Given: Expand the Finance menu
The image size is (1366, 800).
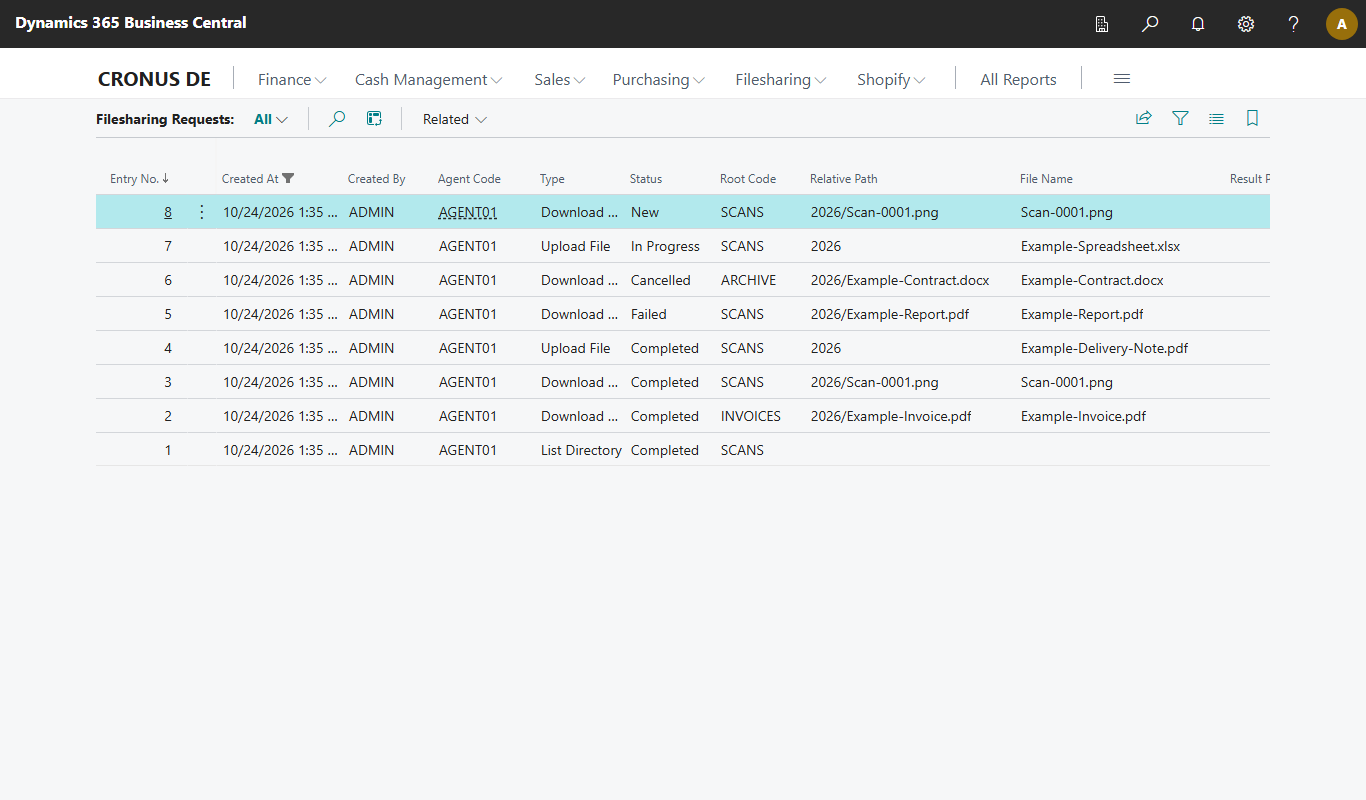Looking at the screenshot, I should 292,80.
